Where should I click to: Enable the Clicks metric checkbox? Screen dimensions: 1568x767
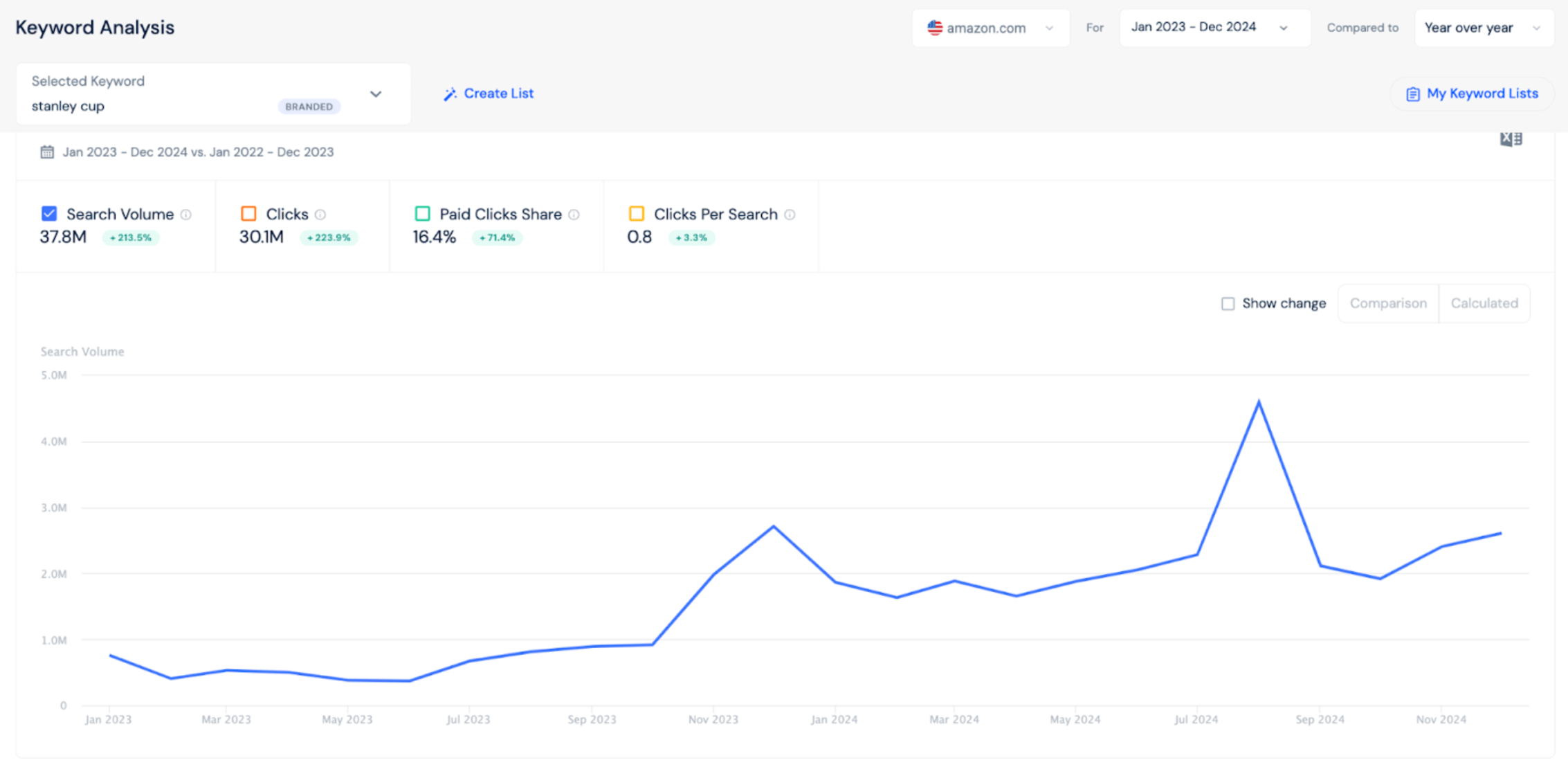[248, 214]
